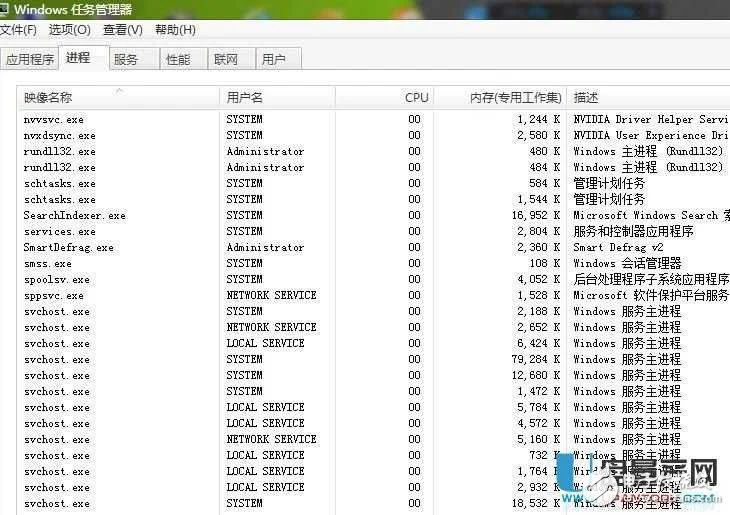
Task: Select svchost.exe using 1,764 K
Action: pyautogui.click(x=374, y=472)
